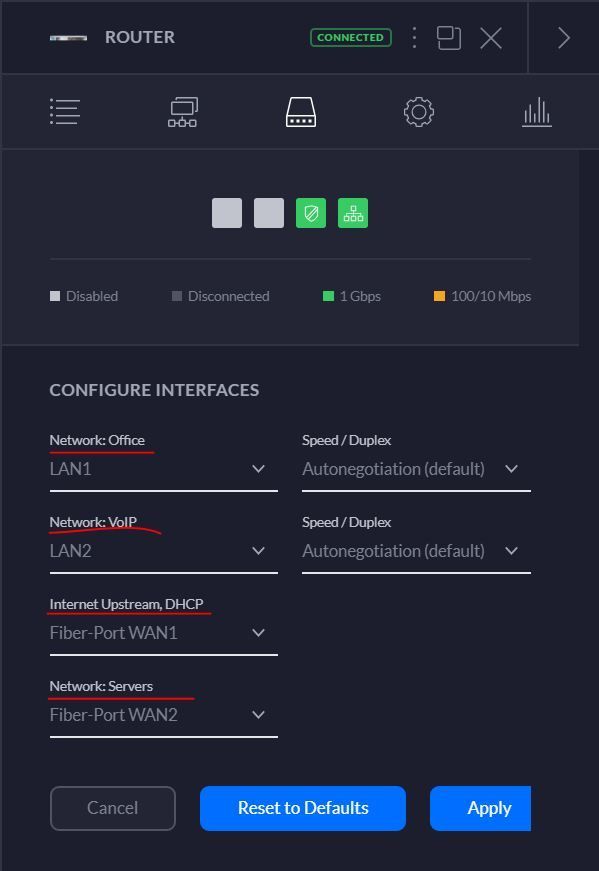
Task: Open the Fiber-Port WAN1 dropdown
Action: click(x=163, y=633)
